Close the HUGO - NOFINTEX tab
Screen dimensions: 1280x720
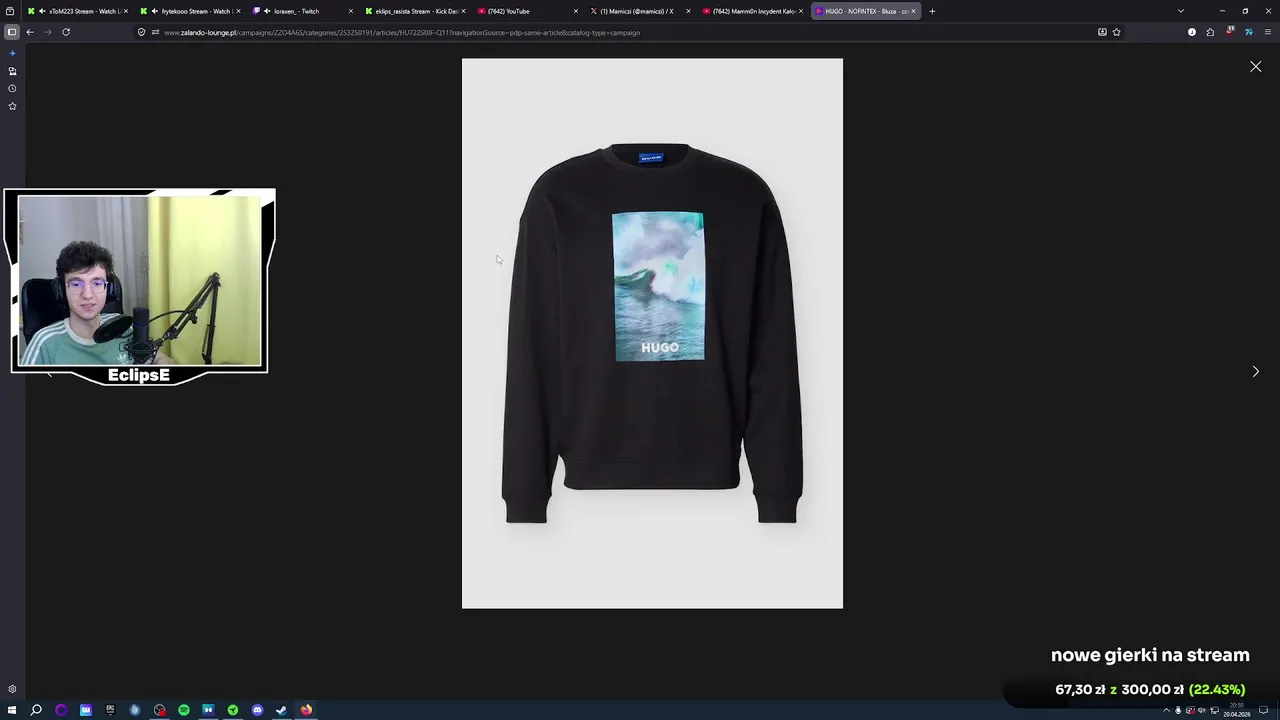click(x=913, y=11)
